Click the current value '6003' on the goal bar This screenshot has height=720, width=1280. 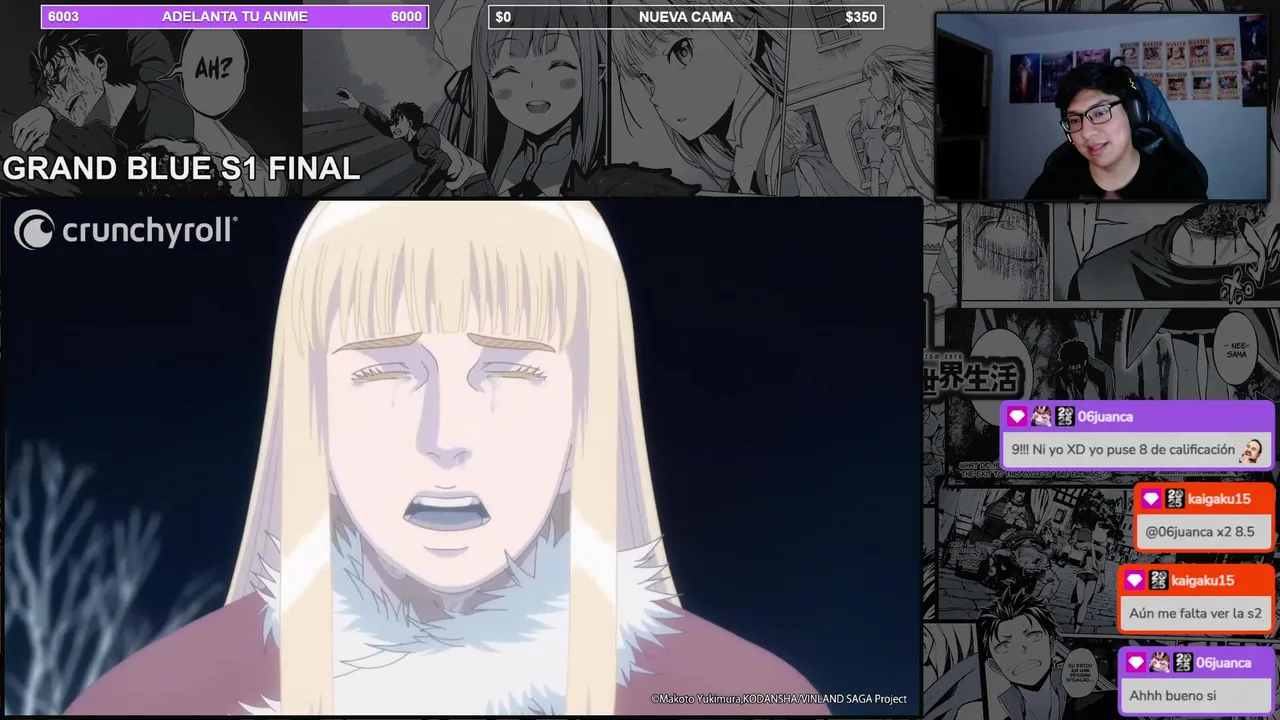coord(63,17)
